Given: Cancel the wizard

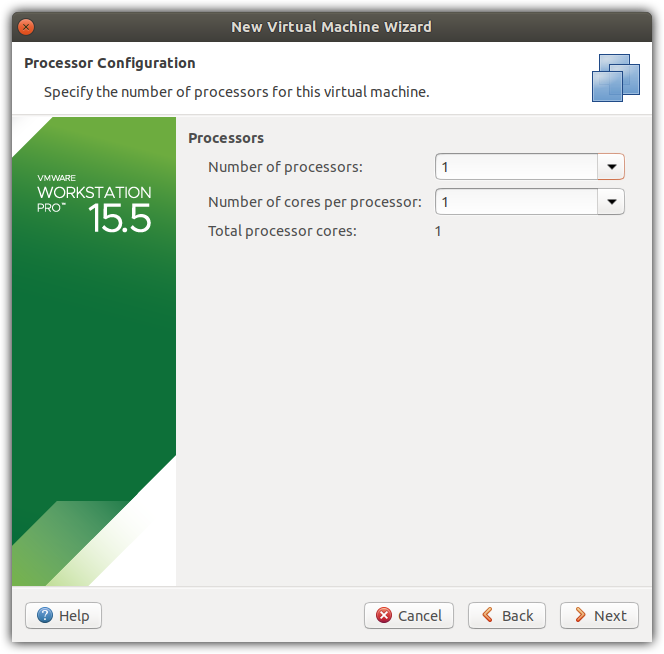Looking at the screenshot, I should coord(409,615).
